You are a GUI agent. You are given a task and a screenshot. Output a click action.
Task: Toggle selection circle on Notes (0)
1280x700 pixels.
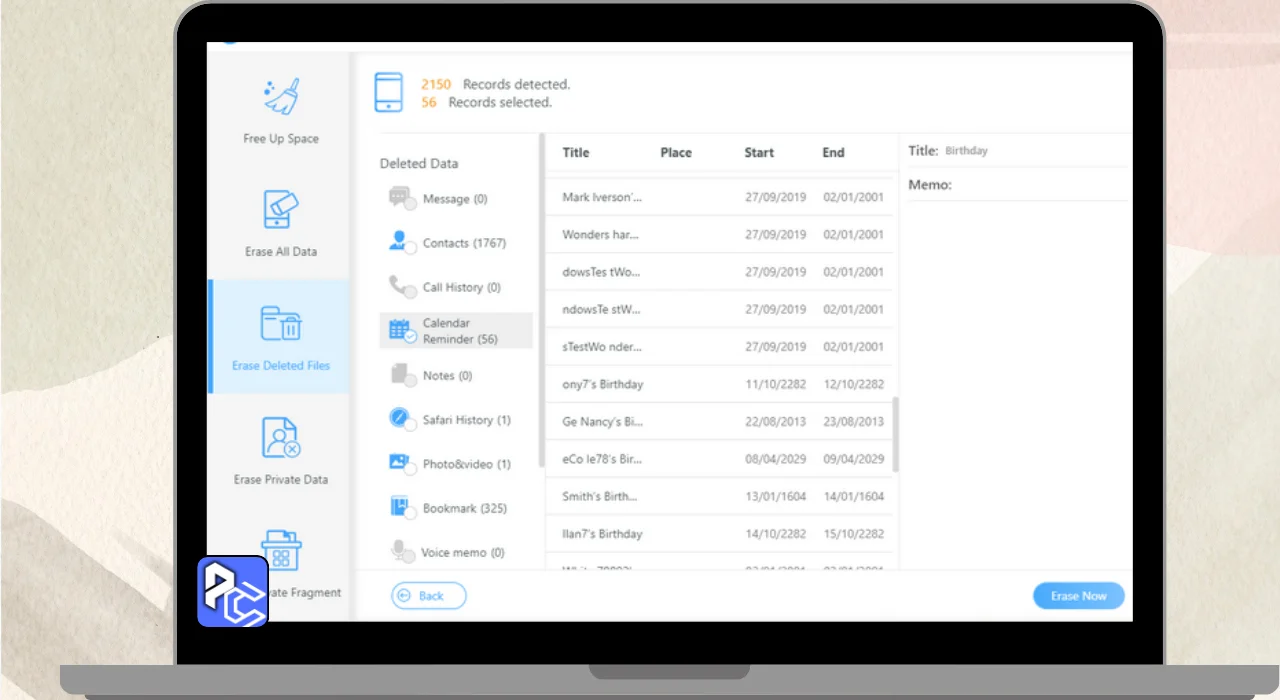(410, 382)
